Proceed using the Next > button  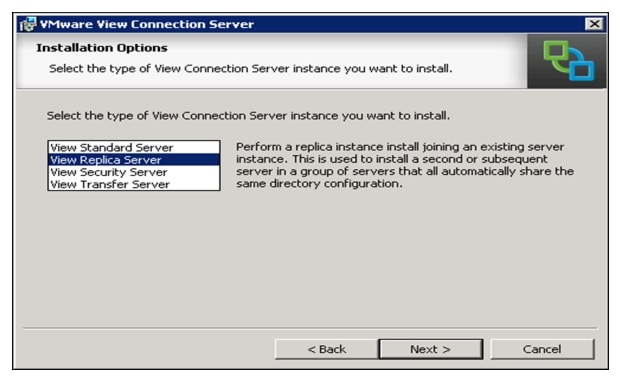[x=431, y=349]
